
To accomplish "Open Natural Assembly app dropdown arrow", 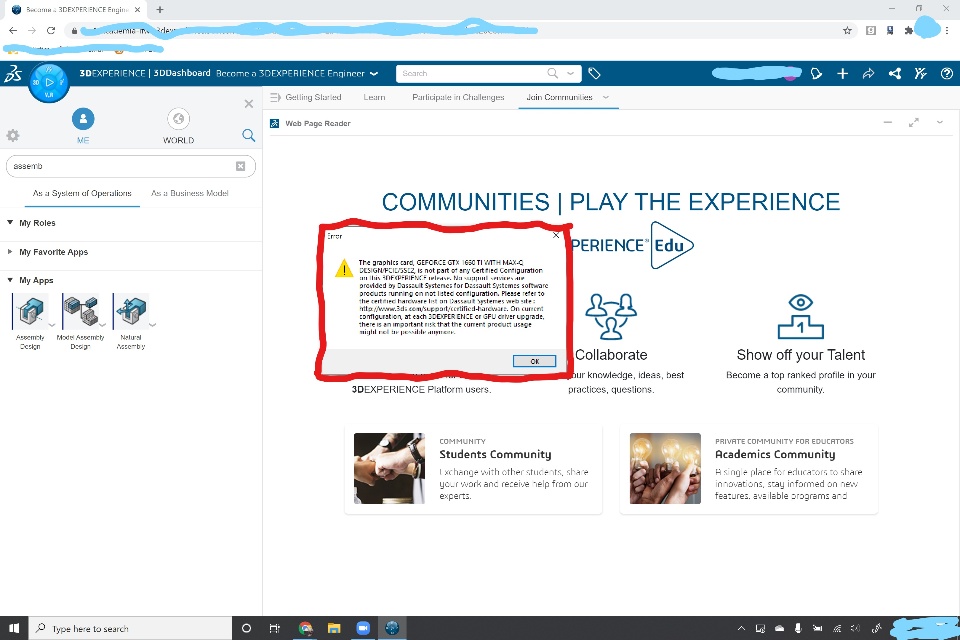I will [152, 325].
